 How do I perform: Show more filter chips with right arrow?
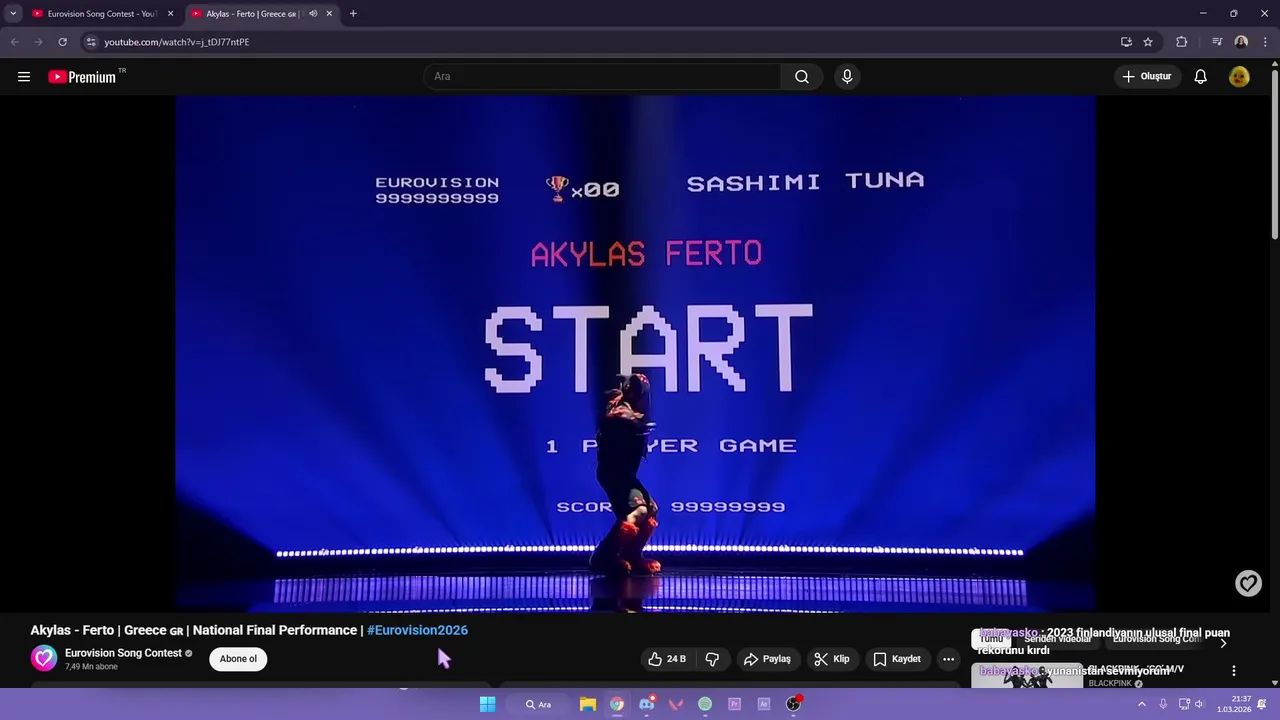click(1222, 642)
